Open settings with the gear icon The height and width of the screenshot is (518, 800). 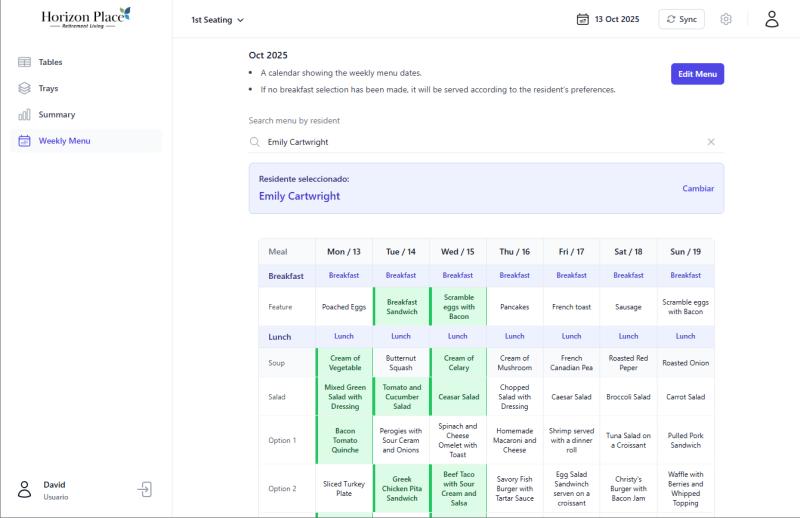tap(726, 19)
